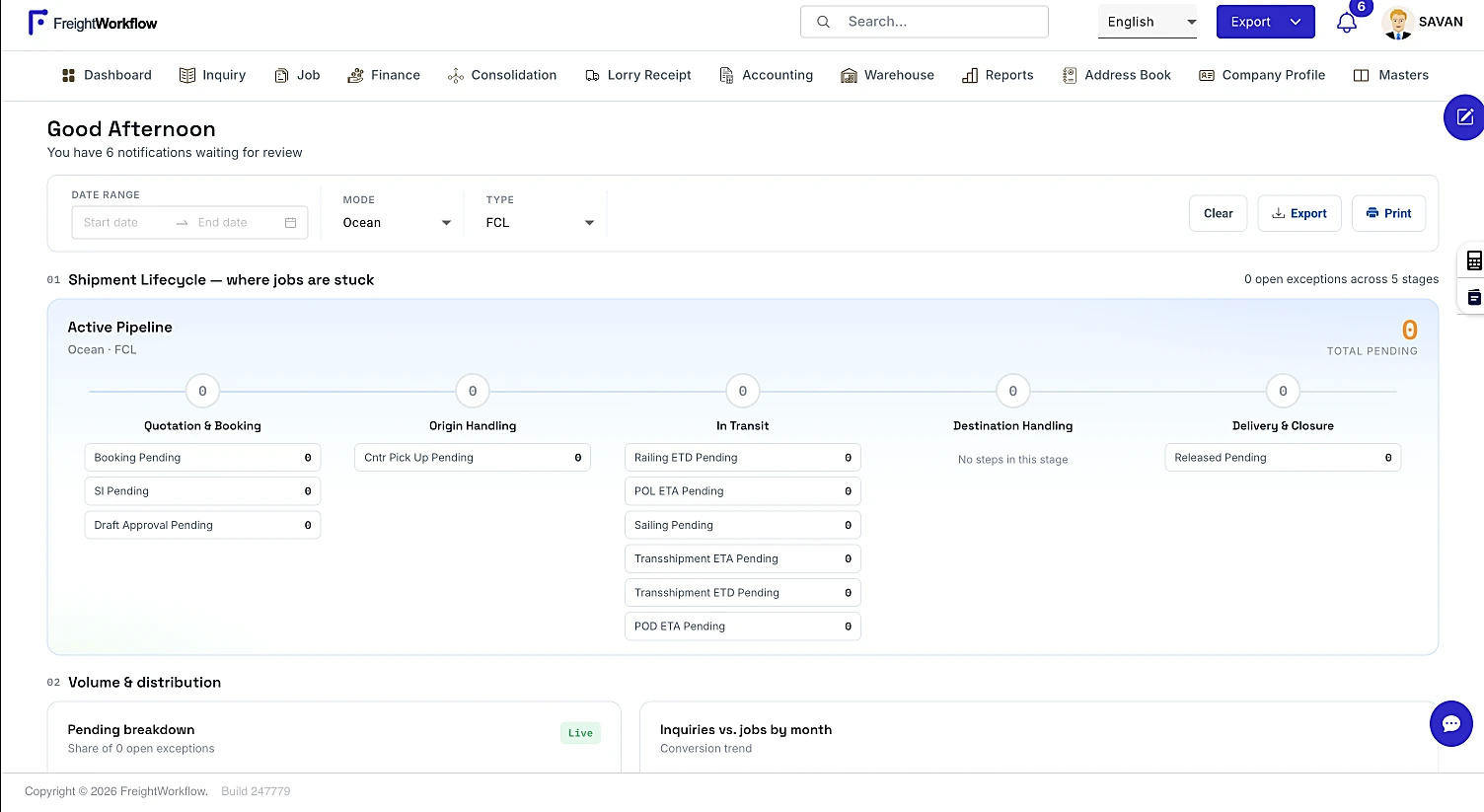This screenshot has height=812, width=1484.
Task: Open the notifications bell
Action: point(1347,23)
